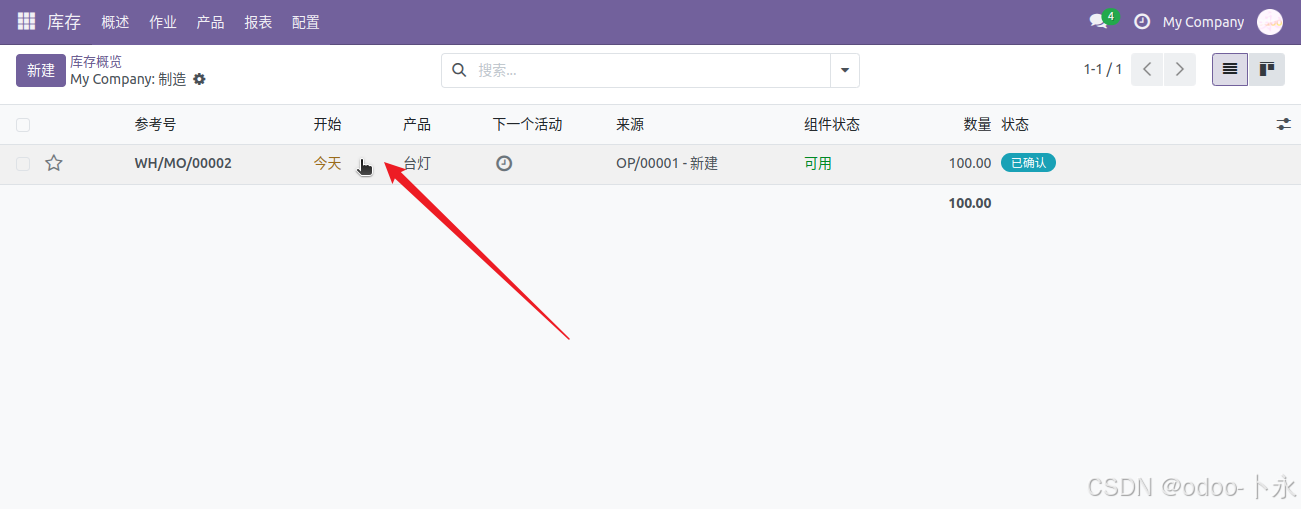Click the 已确认 status badge
This screenshot has width=1301, height=509.
(x=1028, y=163)
